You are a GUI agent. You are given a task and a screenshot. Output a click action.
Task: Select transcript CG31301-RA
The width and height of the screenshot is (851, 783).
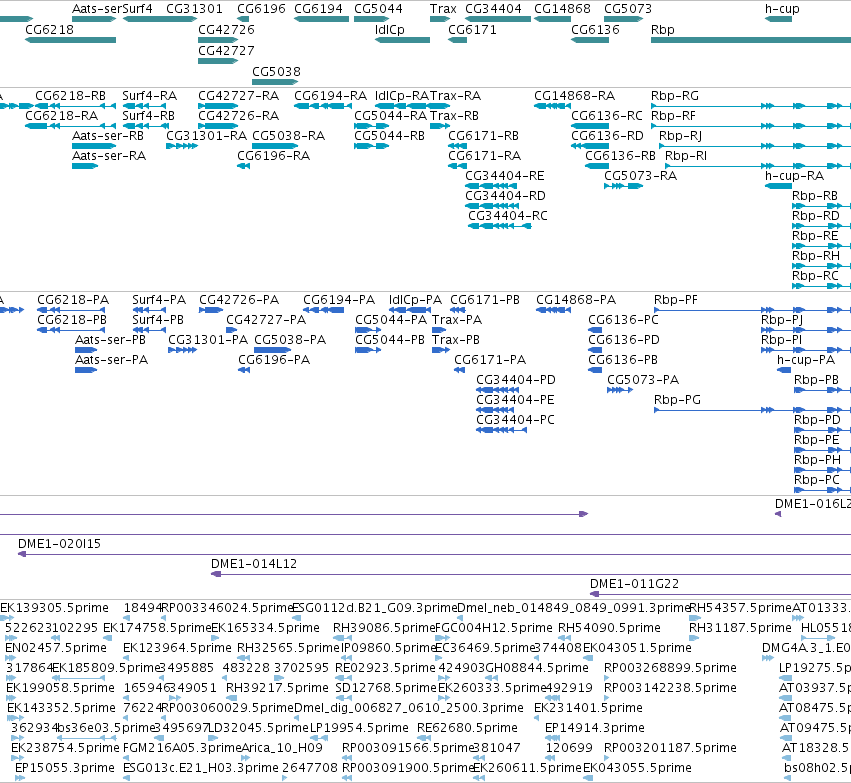(x=182, y=146)
